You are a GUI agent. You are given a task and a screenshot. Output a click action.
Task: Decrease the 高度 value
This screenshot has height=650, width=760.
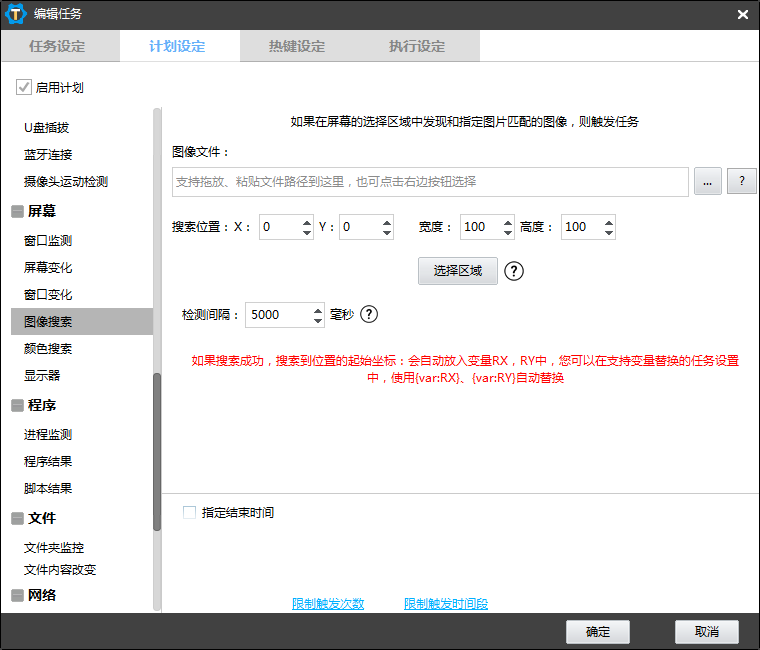tap(609, 232)
